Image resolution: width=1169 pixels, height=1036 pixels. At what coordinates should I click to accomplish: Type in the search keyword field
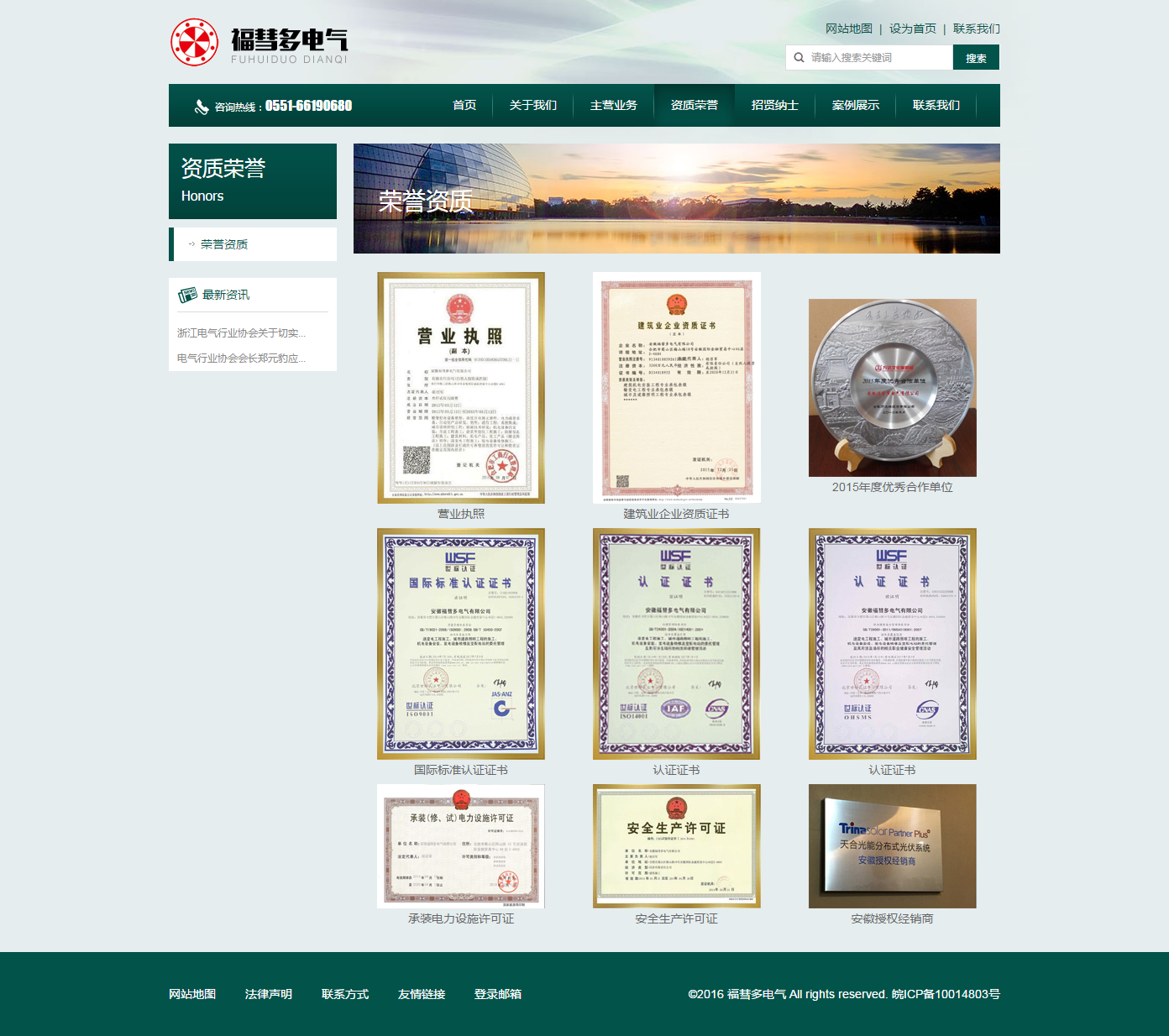click(x=878, y=58)
